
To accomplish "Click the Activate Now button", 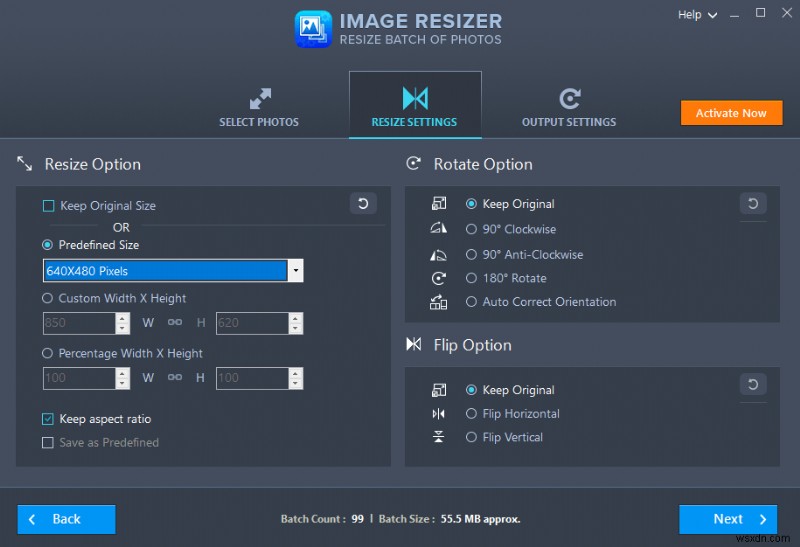I will [731, 113].
